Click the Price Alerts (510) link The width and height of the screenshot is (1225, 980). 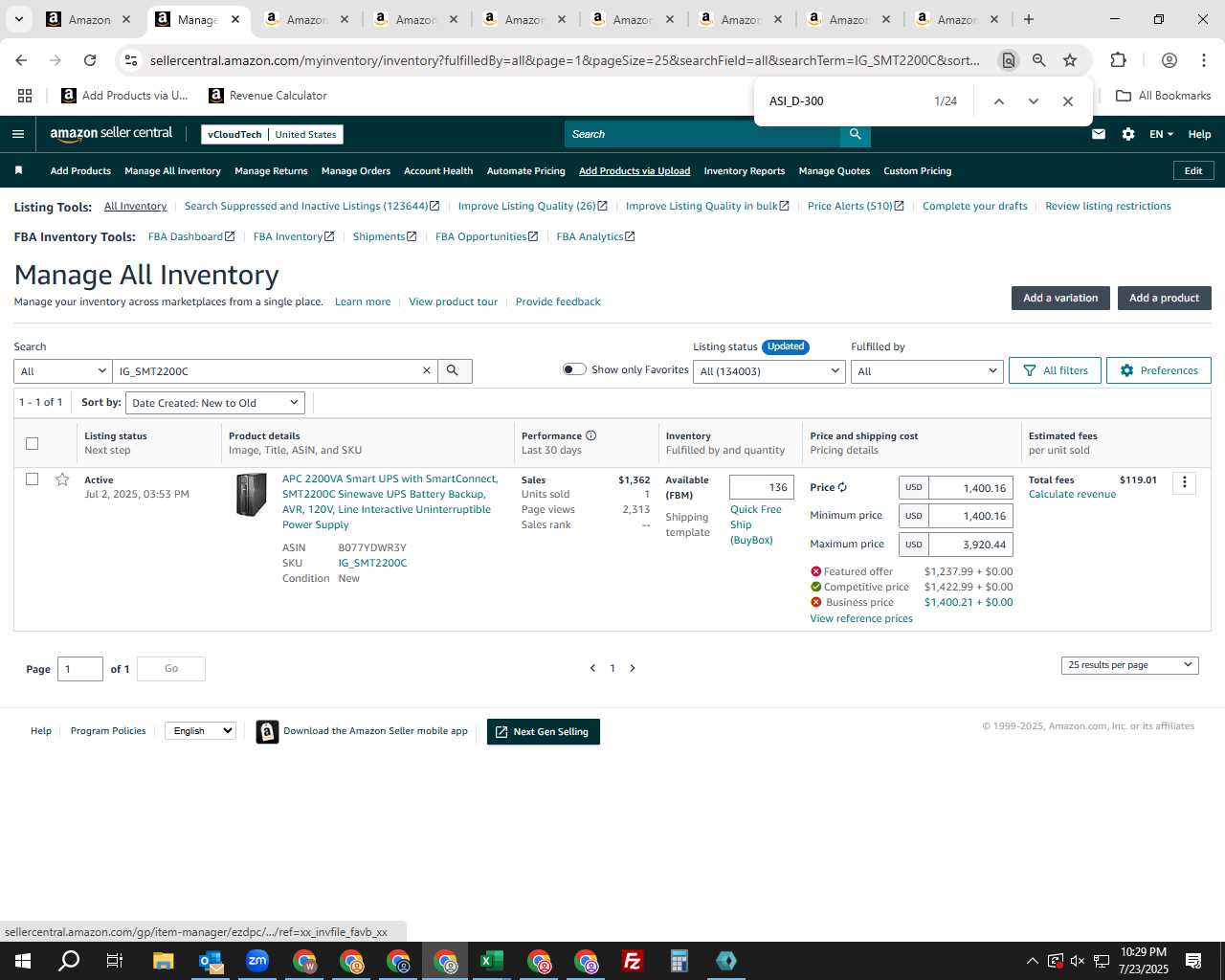(x=856, y=206)
